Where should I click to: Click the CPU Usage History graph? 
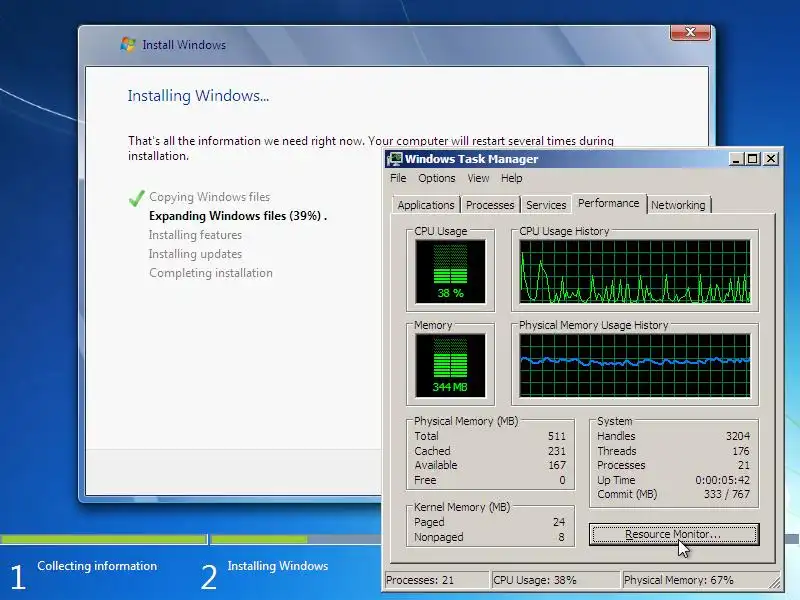(635, 272)
